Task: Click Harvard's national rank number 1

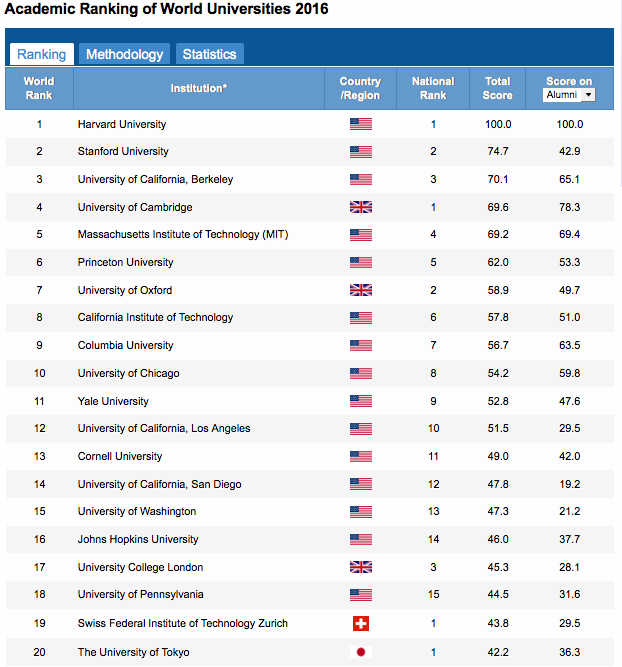Action: point(433,125)
